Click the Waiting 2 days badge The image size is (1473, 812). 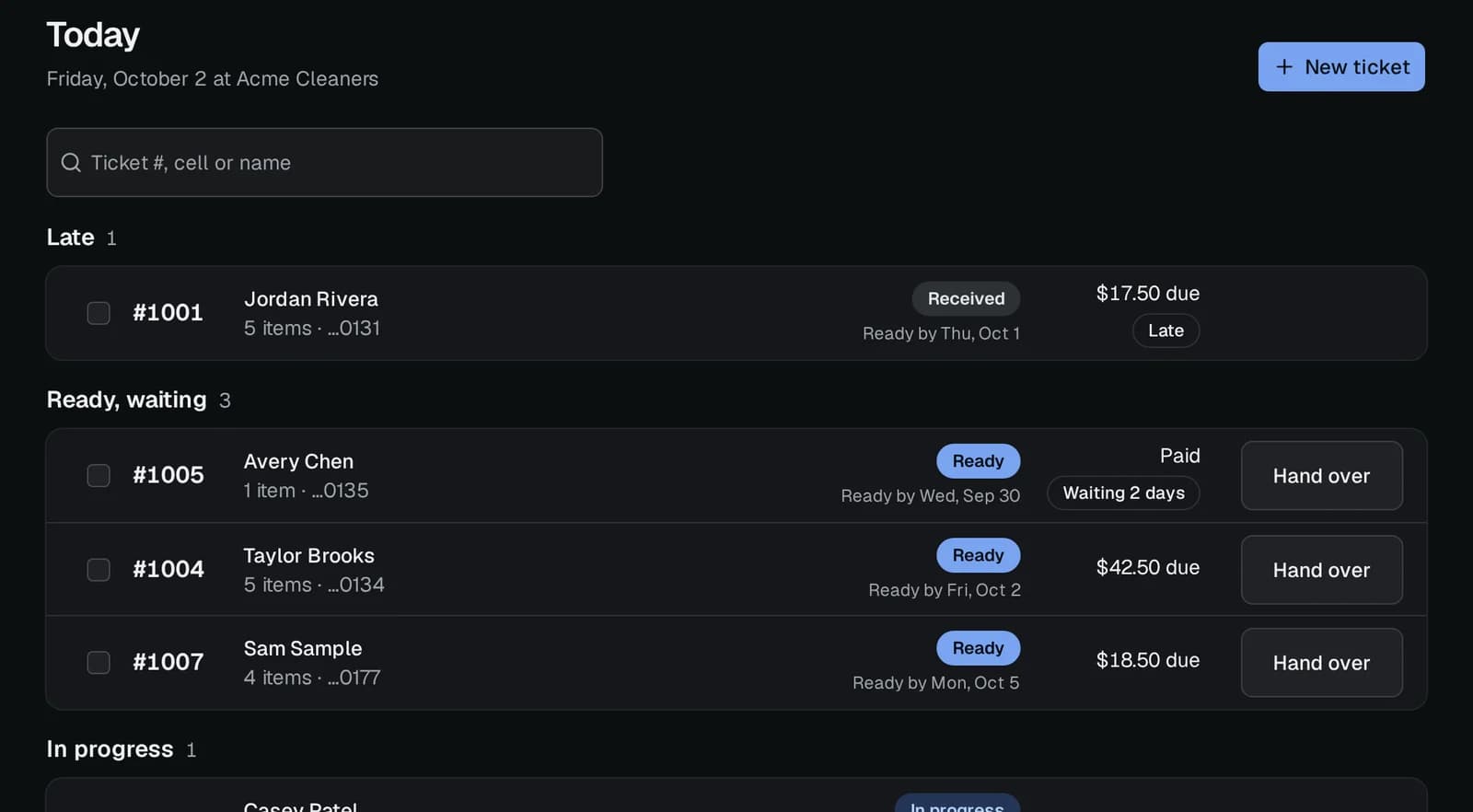click(x=1123, y=493)
